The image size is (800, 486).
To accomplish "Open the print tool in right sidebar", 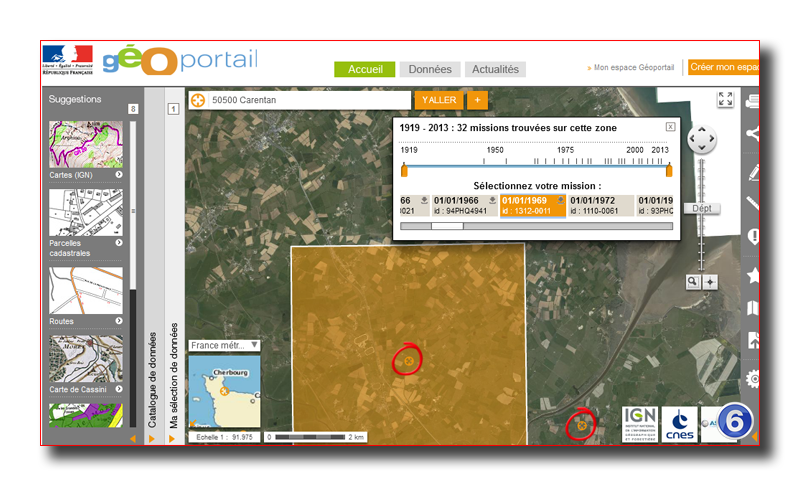I will click(752, 102).
